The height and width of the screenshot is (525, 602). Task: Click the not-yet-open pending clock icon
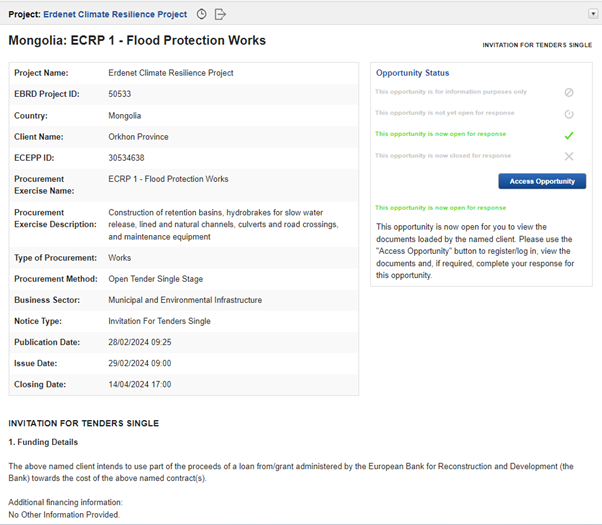(x=568, y=113)
